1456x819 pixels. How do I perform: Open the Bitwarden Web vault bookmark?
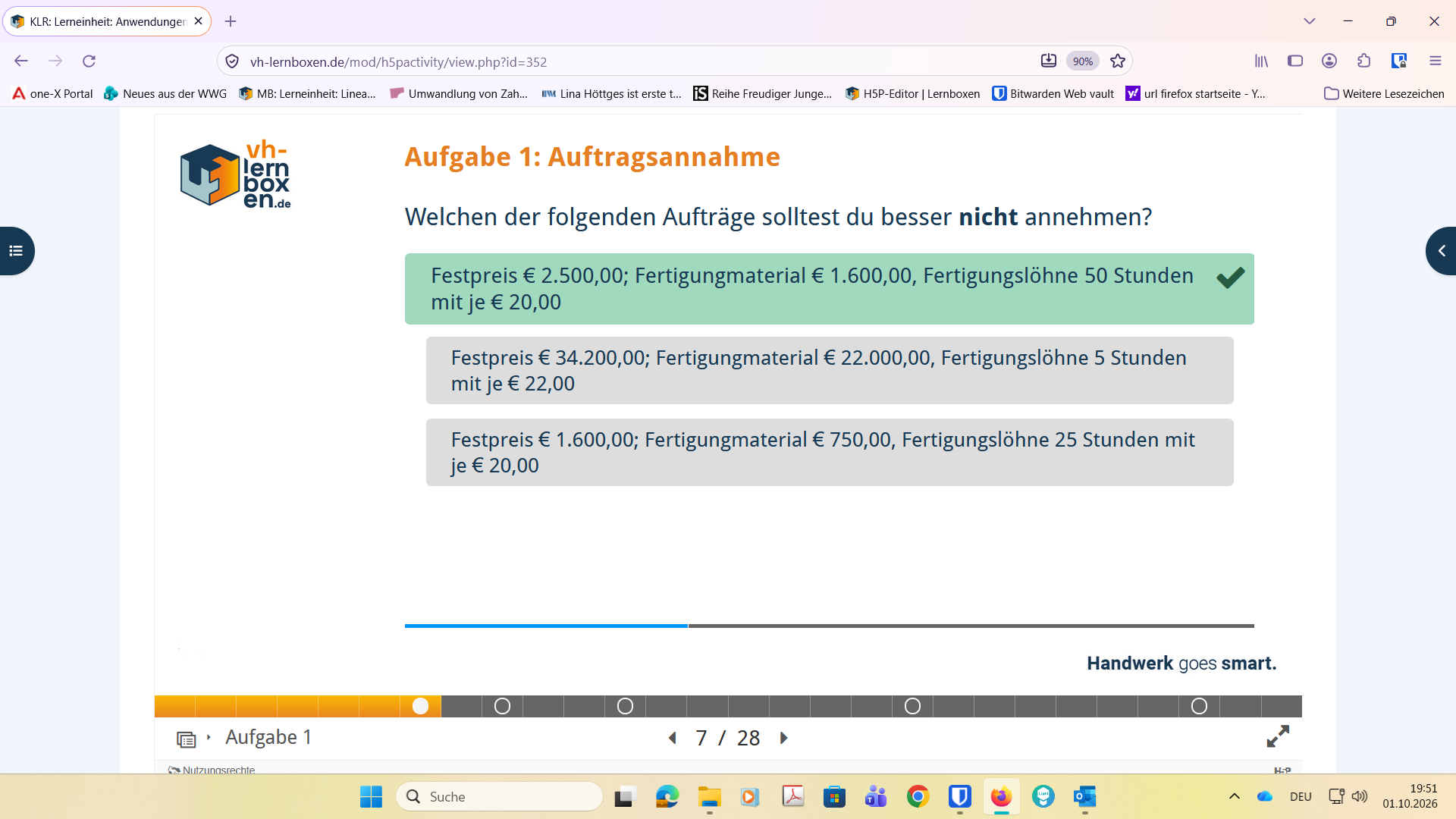coord(1053,93)
